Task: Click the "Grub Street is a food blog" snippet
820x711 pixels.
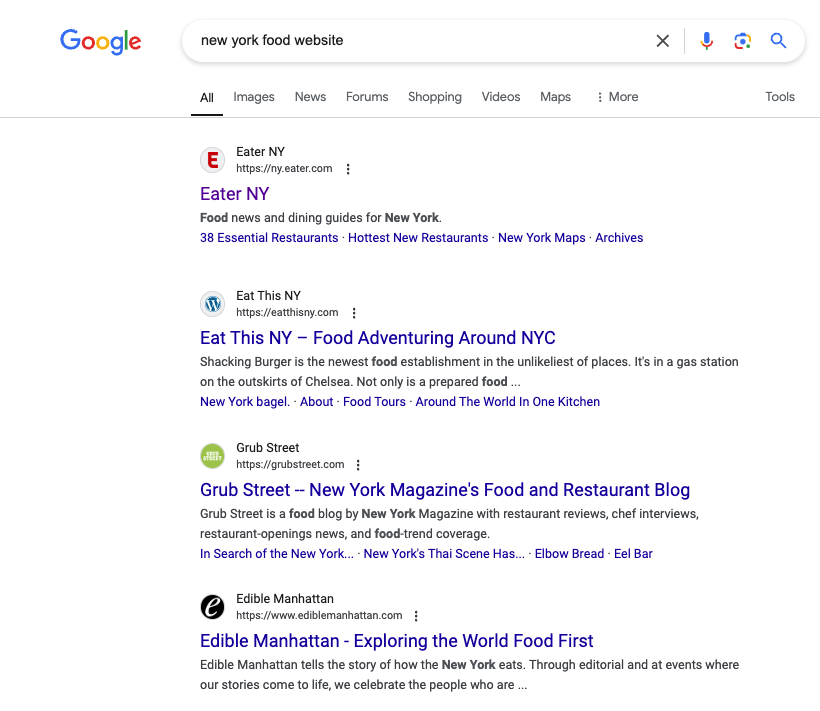Action: coord(449,524)
